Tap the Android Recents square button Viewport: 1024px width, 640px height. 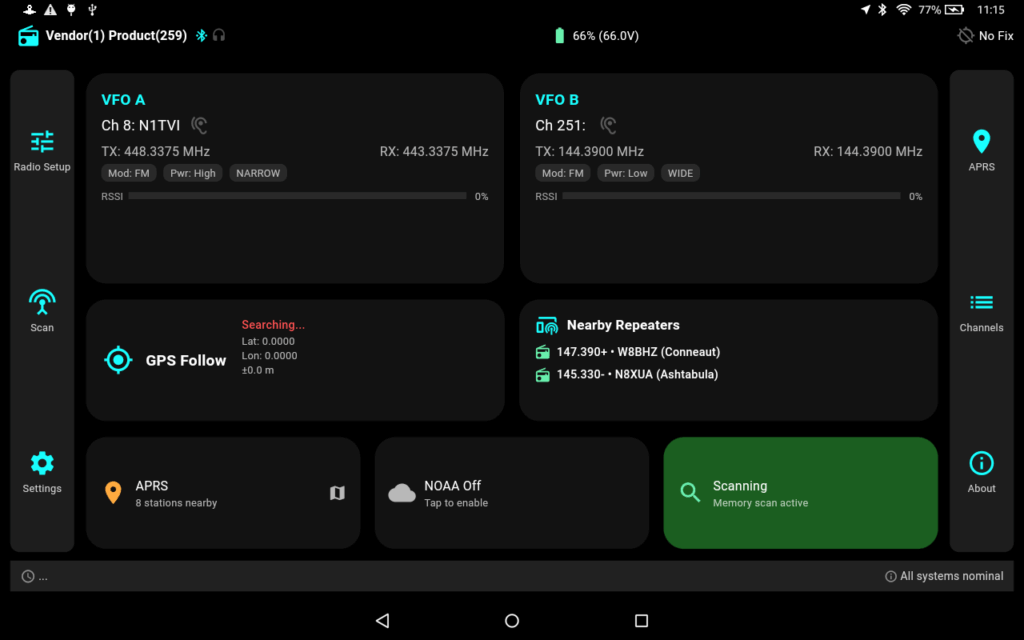pos(641,620)
